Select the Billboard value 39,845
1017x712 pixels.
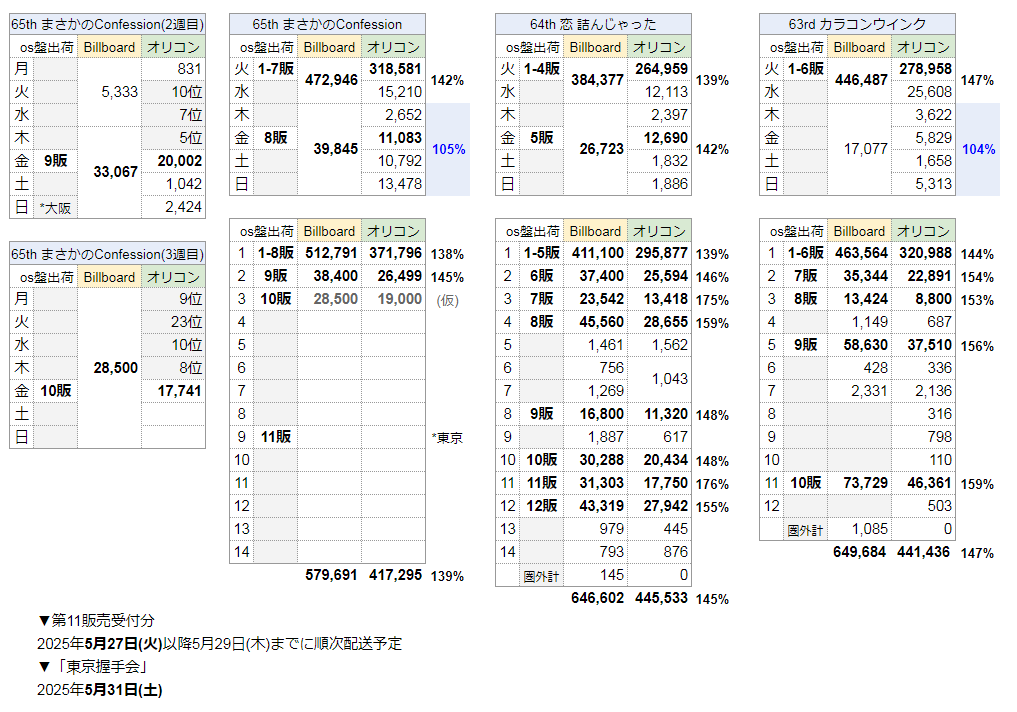coord(335,149)
